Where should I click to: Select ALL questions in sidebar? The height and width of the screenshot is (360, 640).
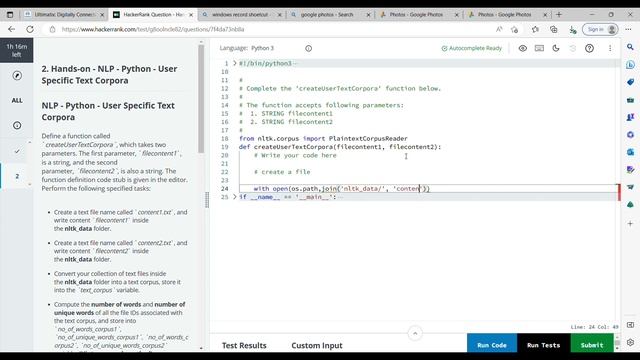point(17,100)
